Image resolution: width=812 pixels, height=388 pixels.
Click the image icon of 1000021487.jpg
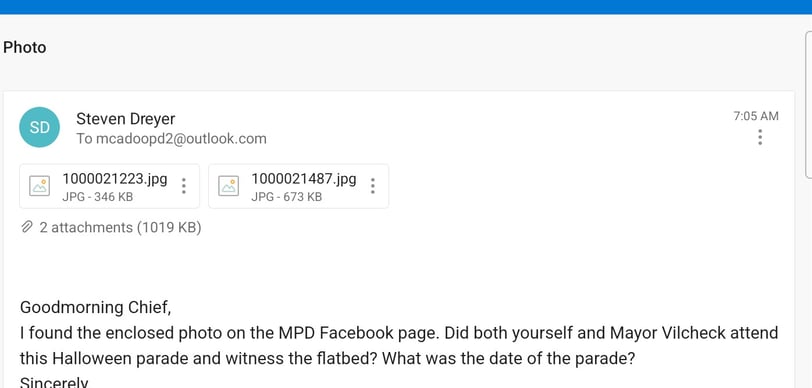(x=228, y=186)
